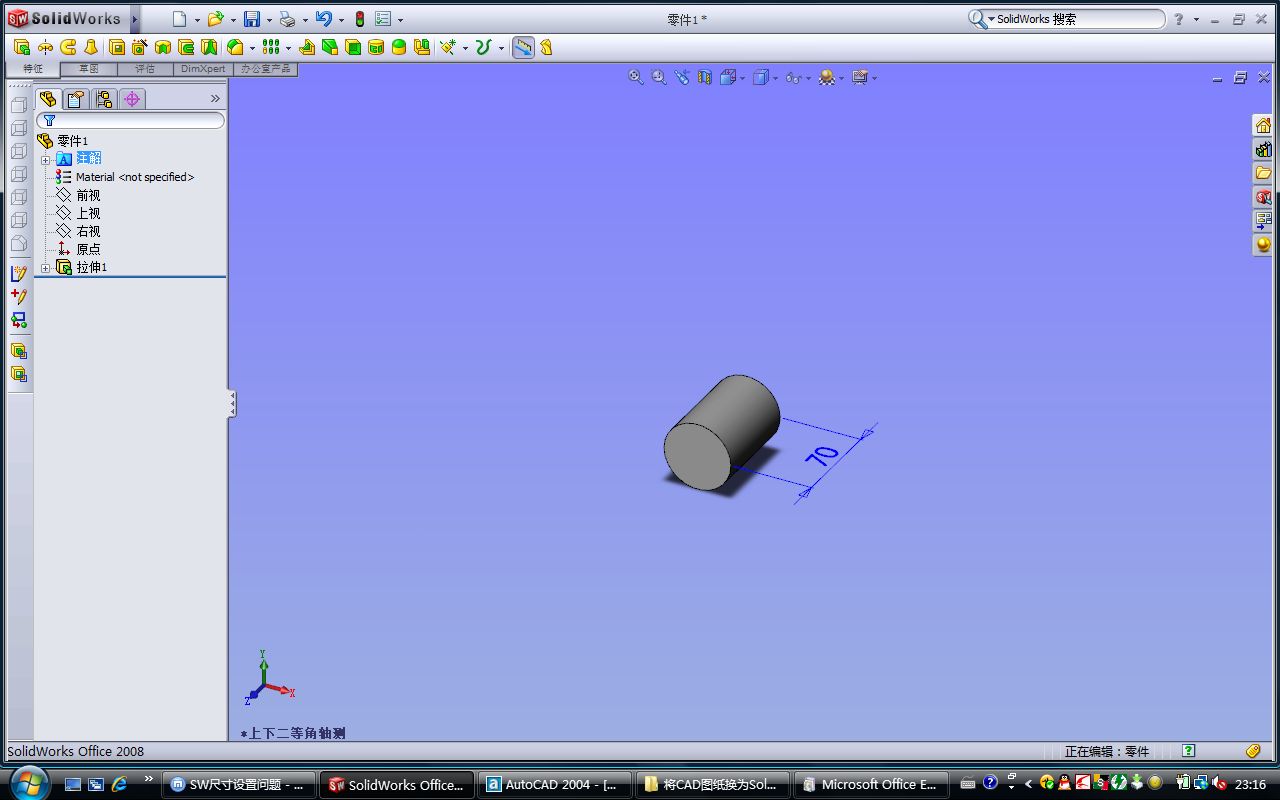Click the Rebuild traffic light icon

coord(360,19)
